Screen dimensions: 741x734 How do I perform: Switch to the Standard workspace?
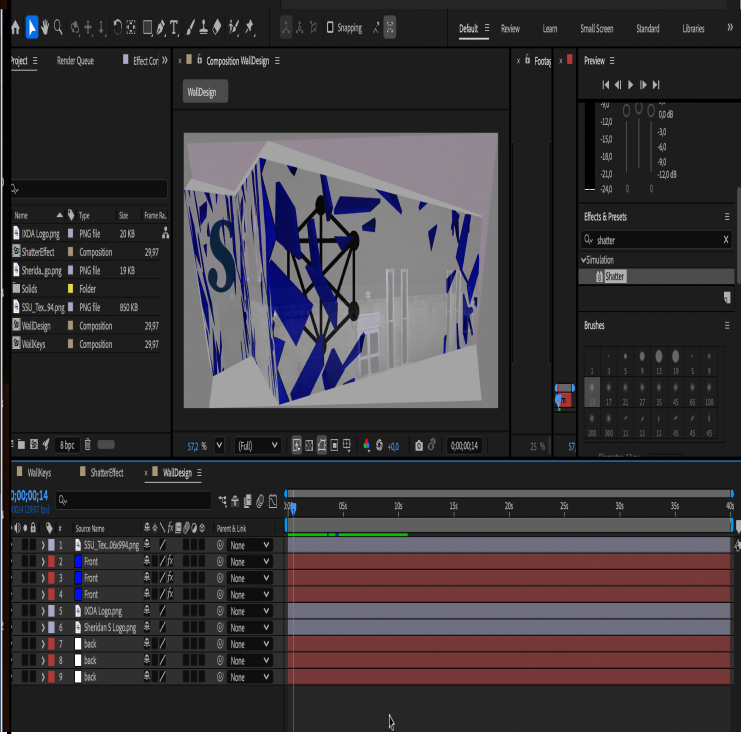647,29
